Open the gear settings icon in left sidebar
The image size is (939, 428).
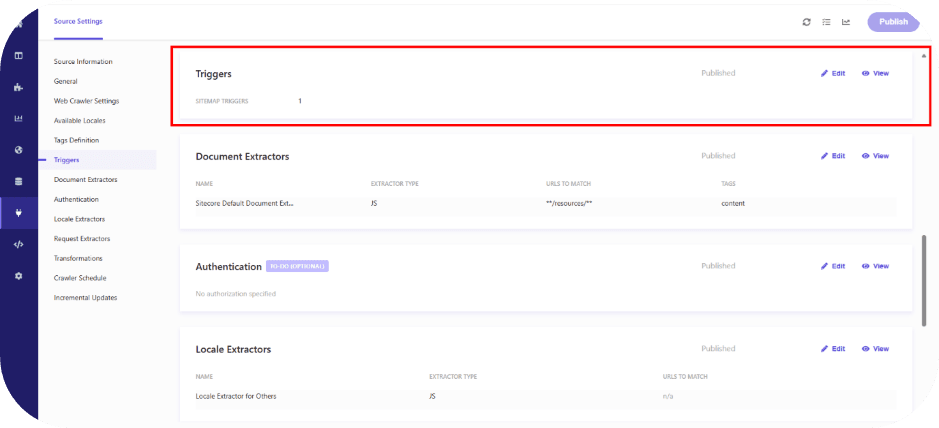tap(18, 275)
